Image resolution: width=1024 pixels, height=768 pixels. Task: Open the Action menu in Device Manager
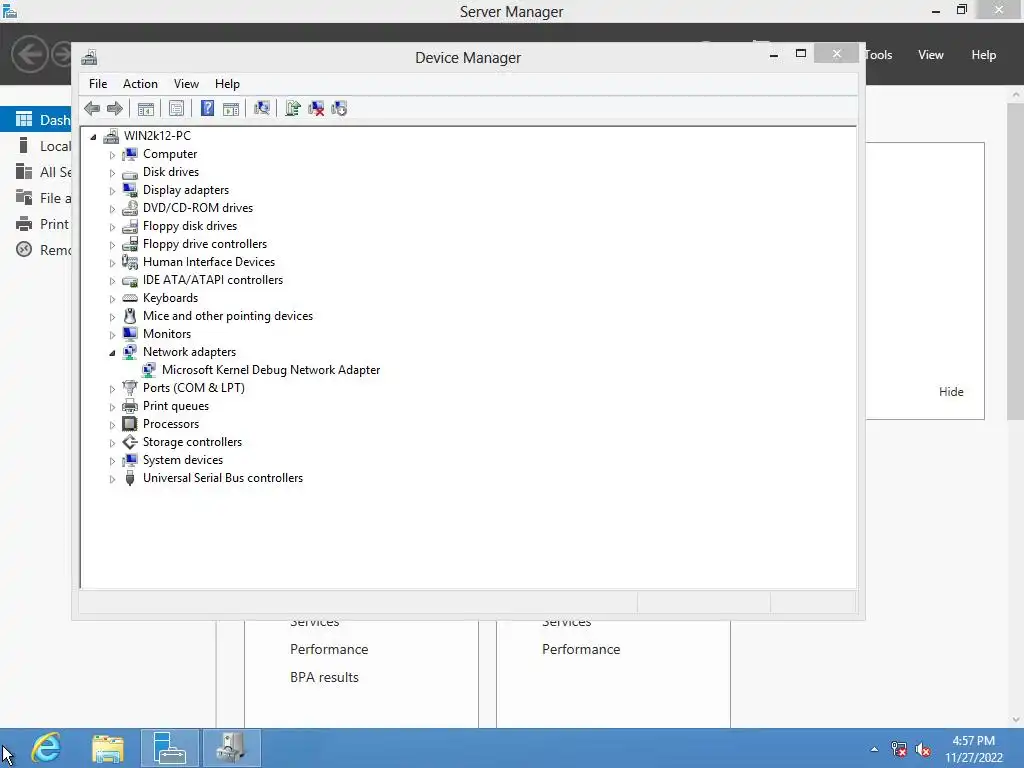point(140,84)
